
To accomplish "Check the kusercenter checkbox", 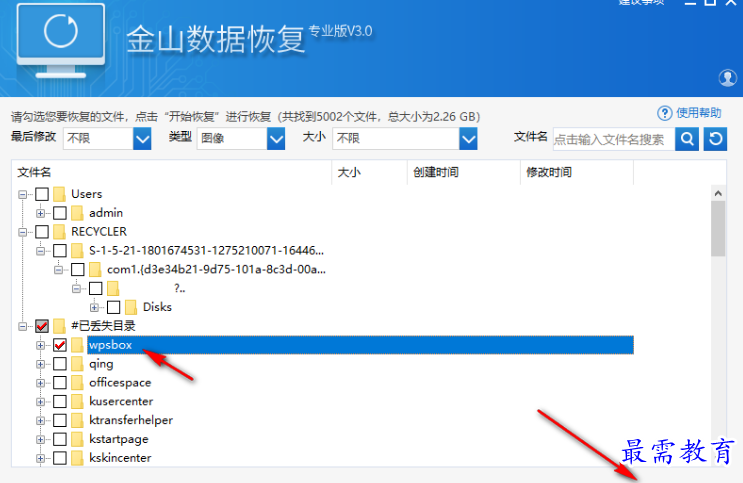I will click(x=60, y=401).
